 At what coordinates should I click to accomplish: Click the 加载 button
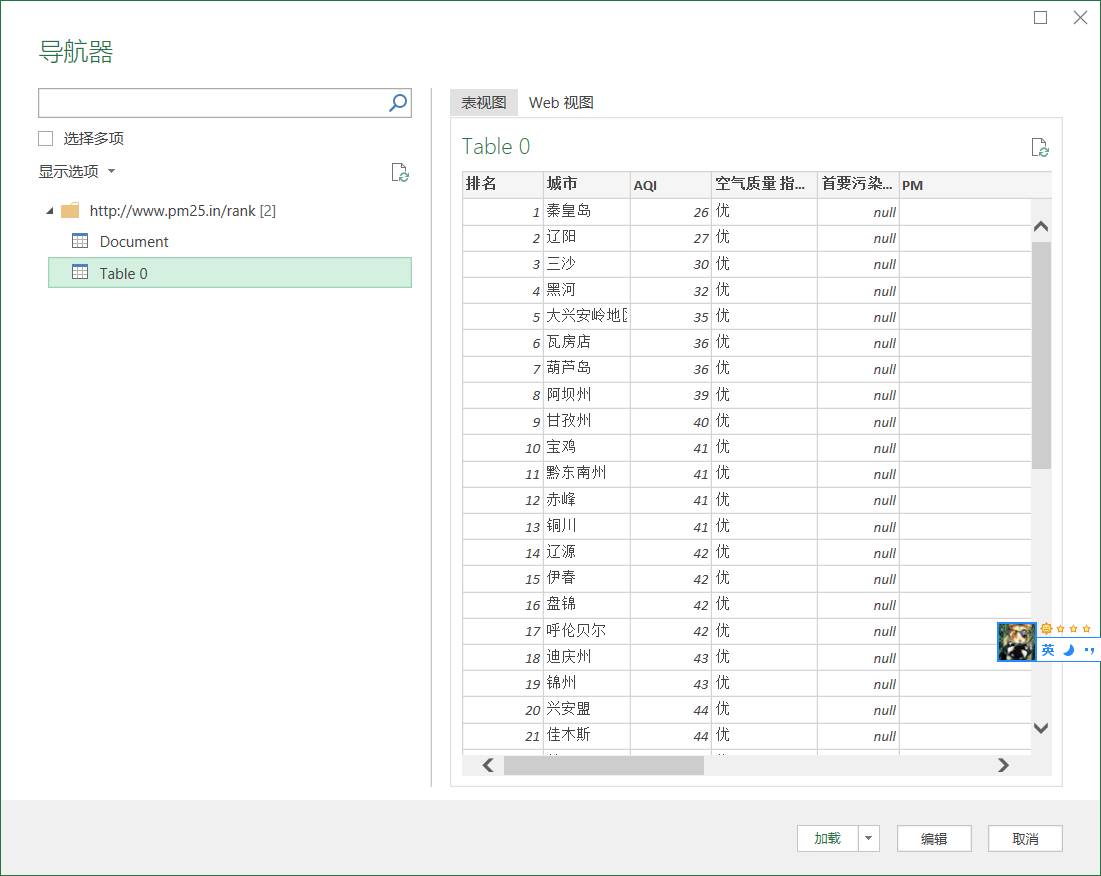click(827, 838)
